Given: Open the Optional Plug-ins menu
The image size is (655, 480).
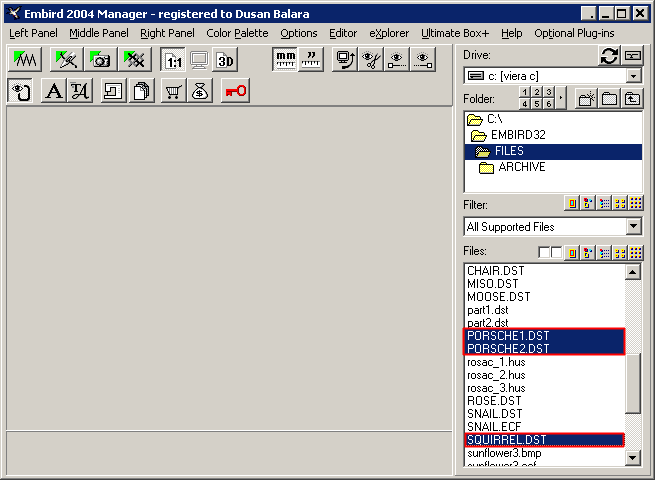Looking at the screenshot, I should click(x=574, y=33).
